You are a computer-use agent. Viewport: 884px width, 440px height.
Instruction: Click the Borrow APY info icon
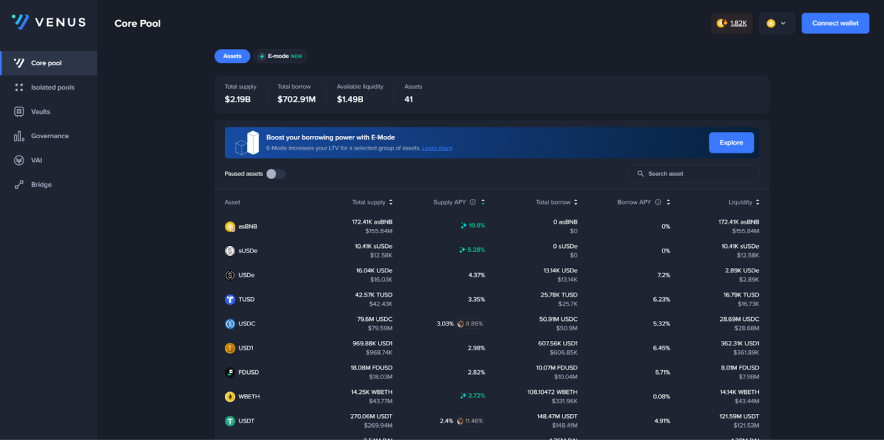pyautogui.click(x=656, y=202)
